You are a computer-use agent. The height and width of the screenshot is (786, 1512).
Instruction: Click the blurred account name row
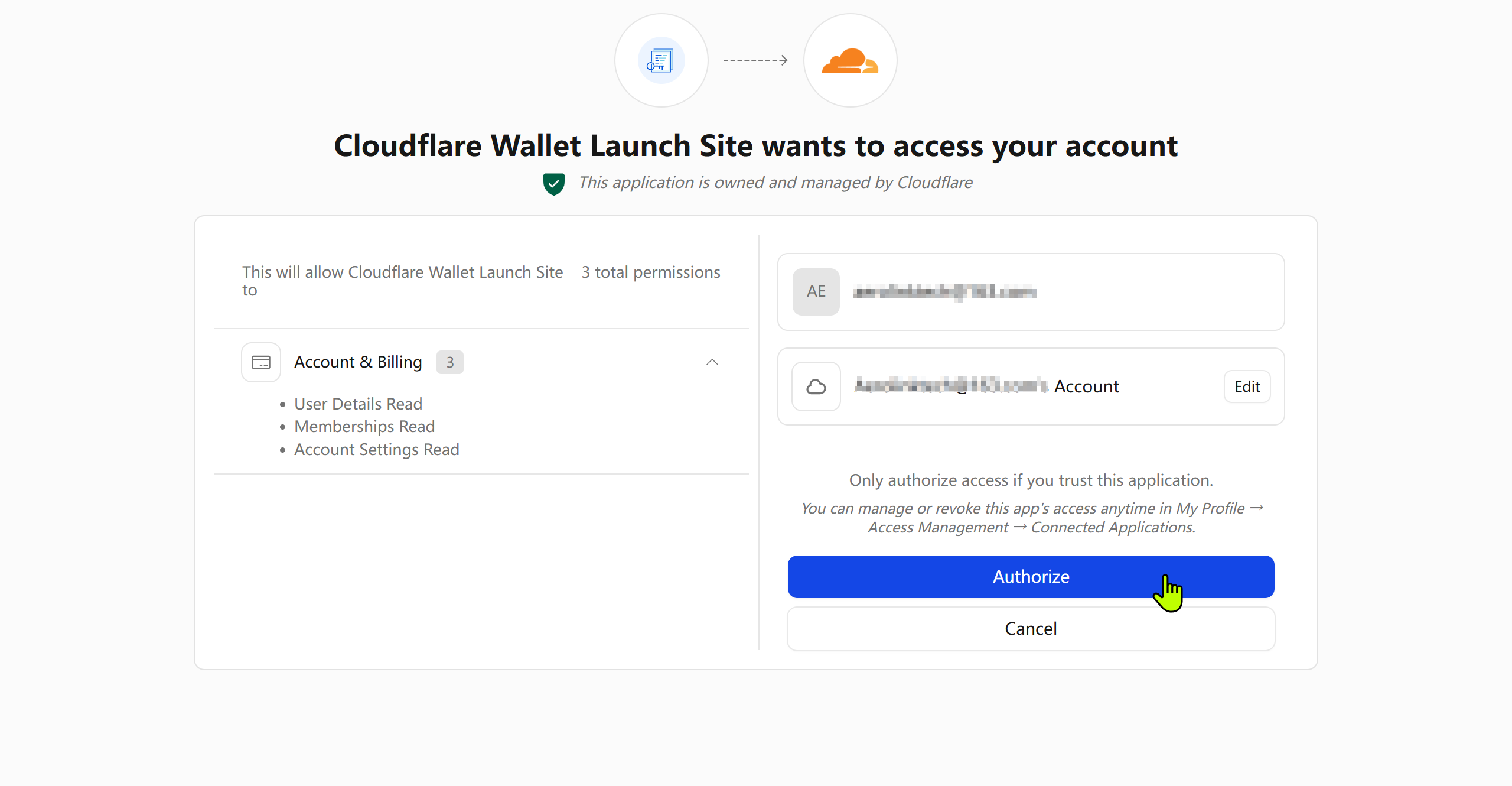click(1031, 386)
